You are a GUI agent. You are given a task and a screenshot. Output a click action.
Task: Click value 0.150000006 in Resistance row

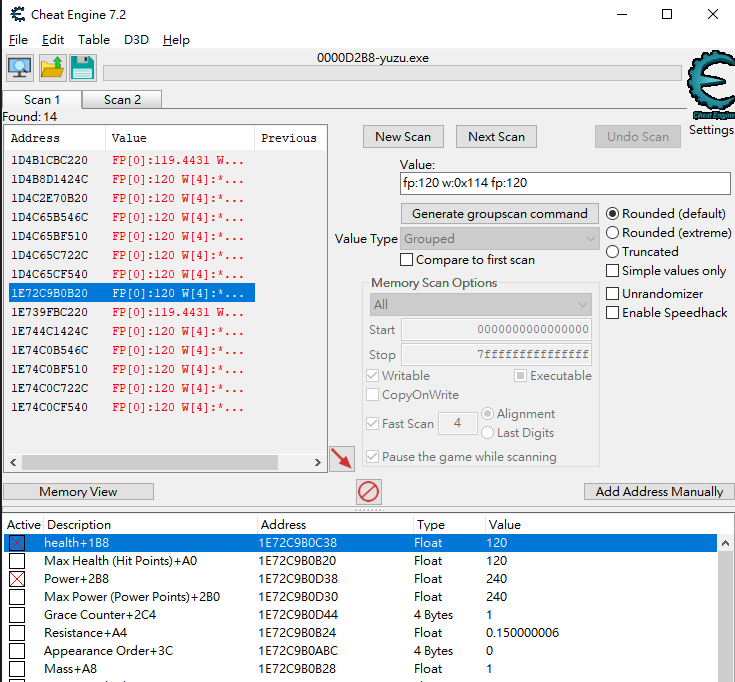tap(522, 633)
